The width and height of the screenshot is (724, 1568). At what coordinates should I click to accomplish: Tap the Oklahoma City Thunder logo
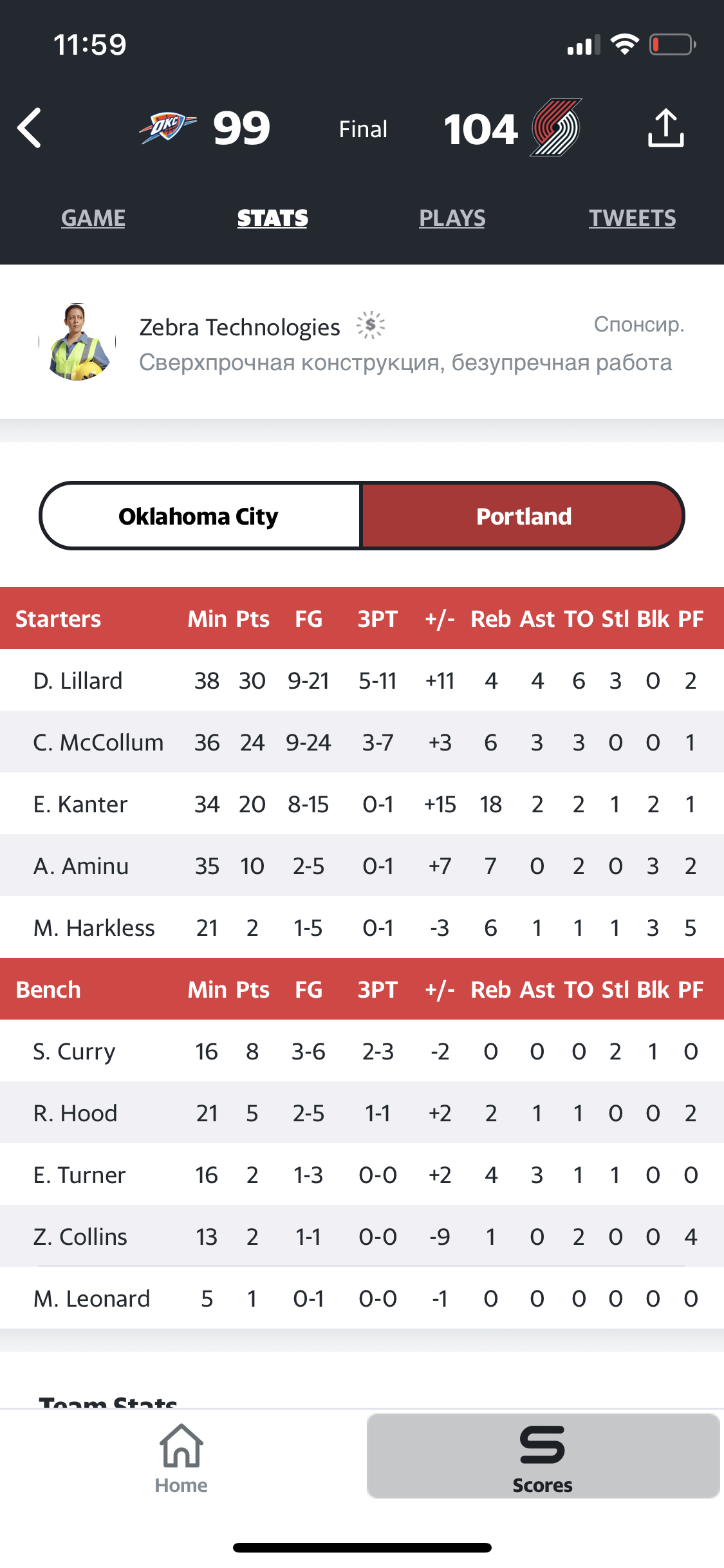pos(168,127)
